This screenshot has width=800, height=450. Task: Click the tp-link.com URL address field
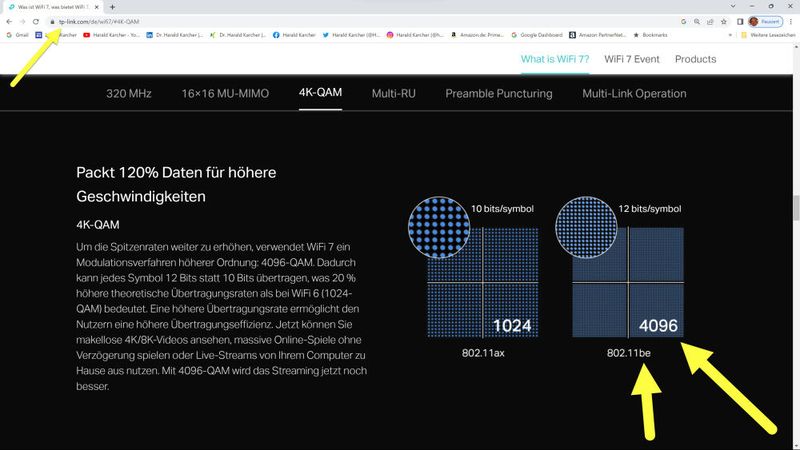pyautogui.click(x=99, y=22)
